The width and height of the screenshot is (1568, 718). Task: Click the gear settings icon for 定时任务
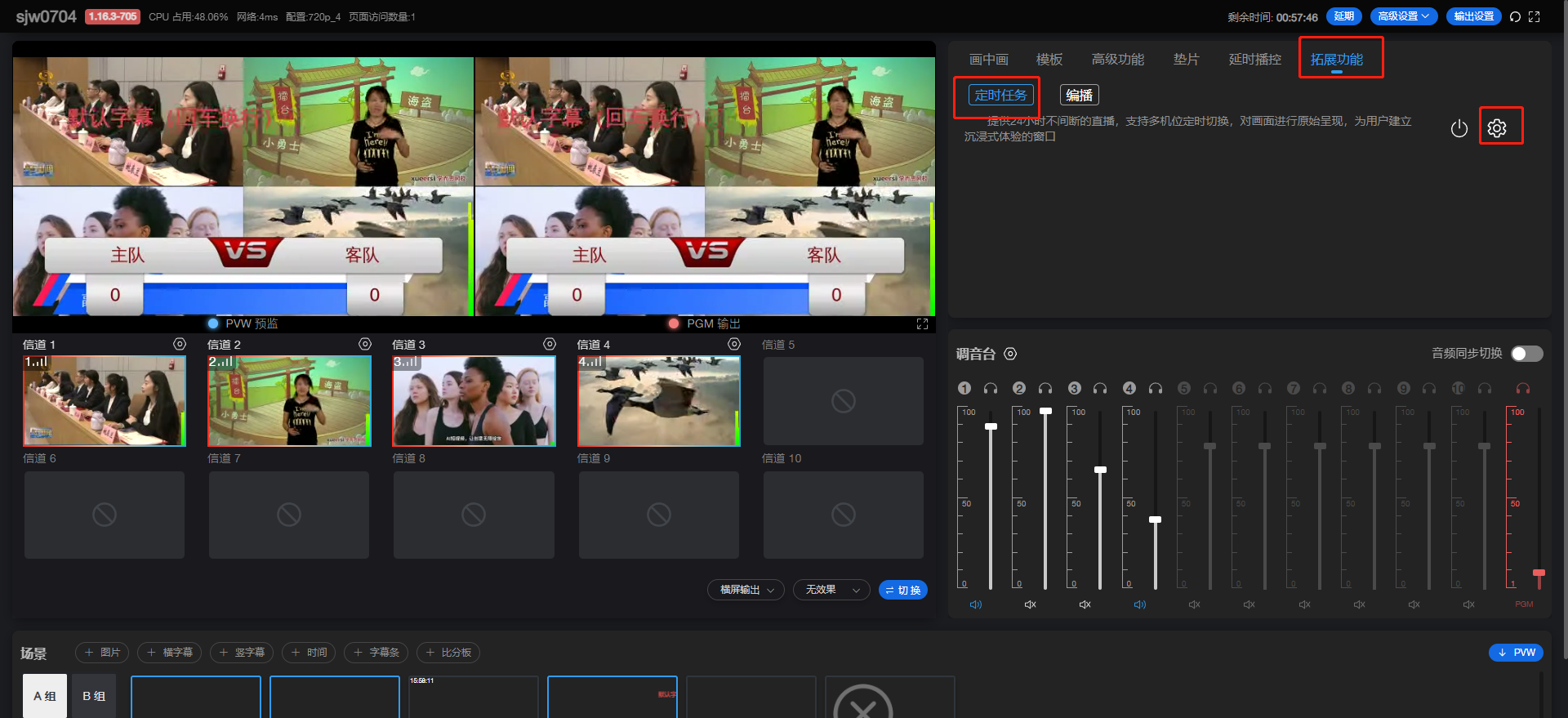tap(1496, 128)
